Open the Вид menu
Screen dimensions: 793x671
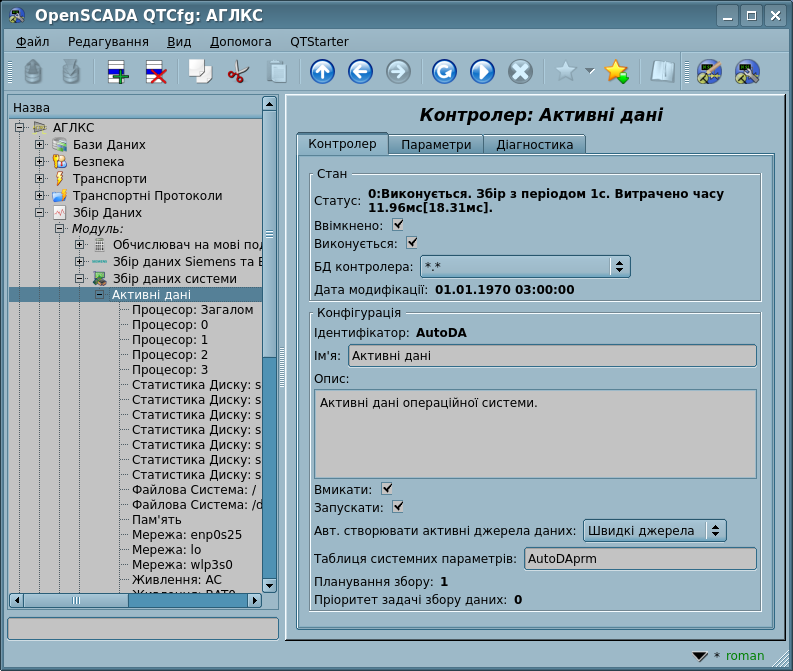179,41
